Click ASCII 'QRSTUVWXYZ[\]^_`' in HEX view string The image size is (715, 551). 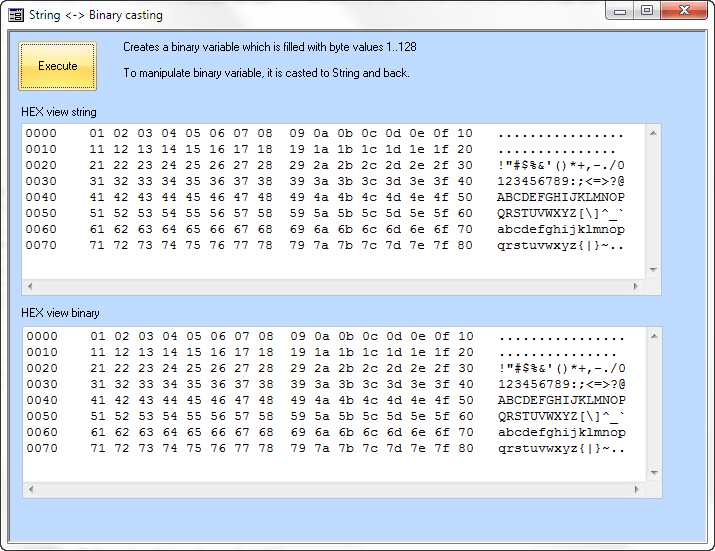561,213
